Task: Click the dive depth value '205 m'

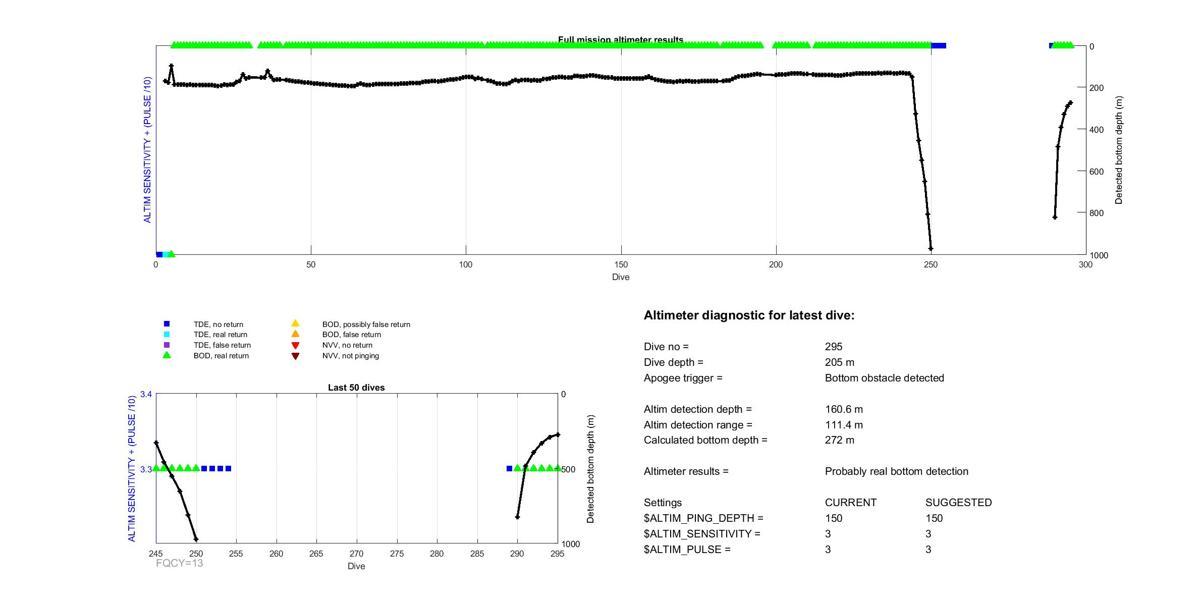Action: coord(840,362)
